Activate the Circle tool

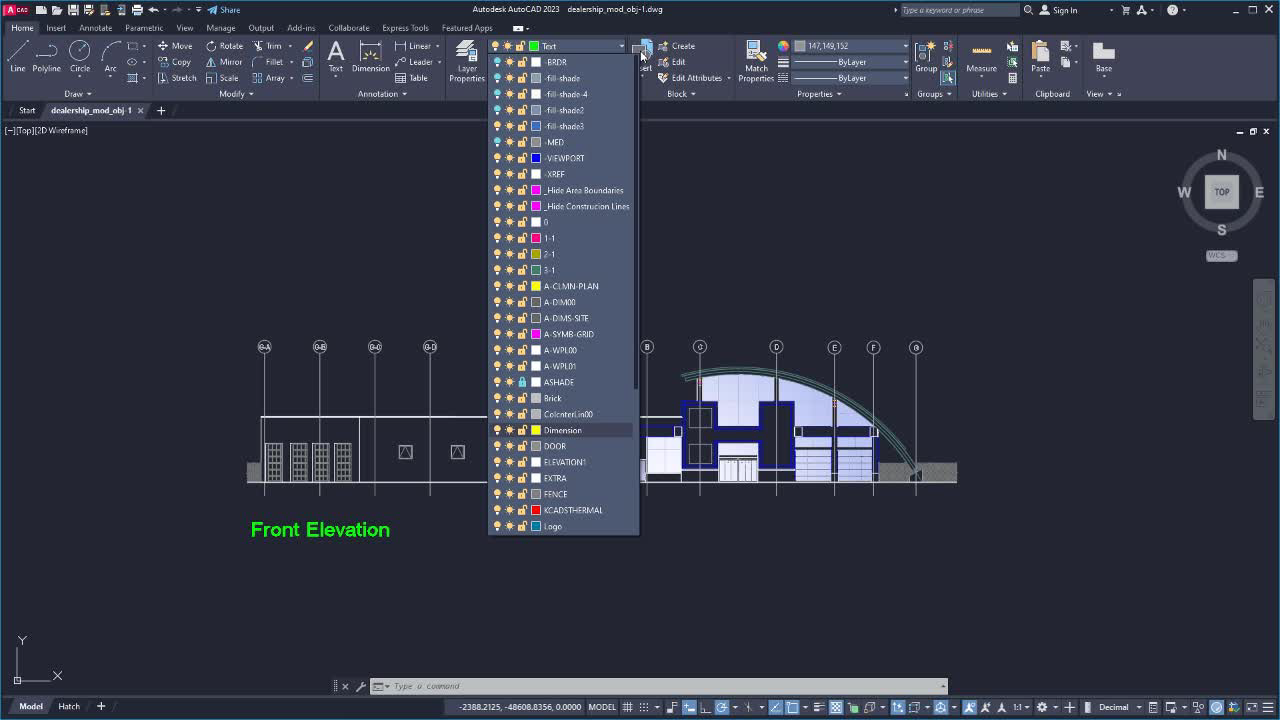(x=79, y=58)
